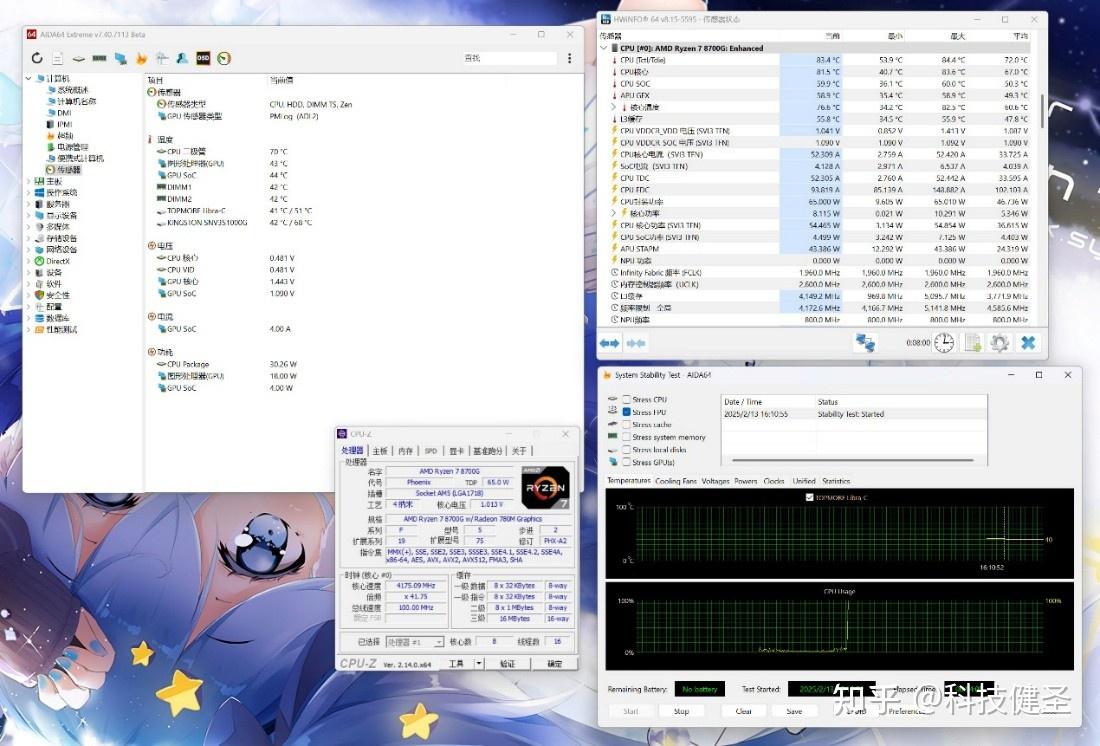This screenshot has width=1100, height=746.
Task: Enable the Stress CPU checkbox
Action: (626, 400)
